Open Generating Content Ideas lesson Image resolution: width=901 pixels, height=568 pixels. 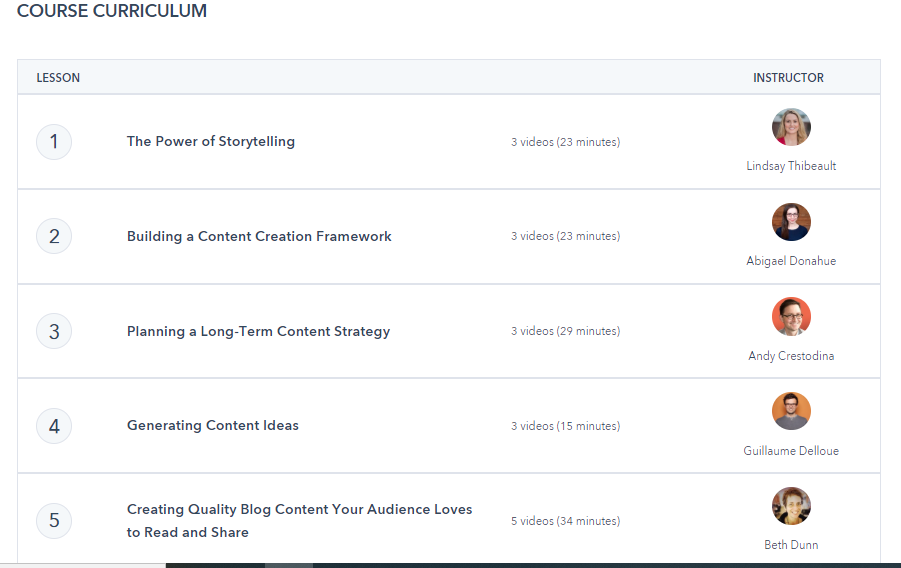213,426
